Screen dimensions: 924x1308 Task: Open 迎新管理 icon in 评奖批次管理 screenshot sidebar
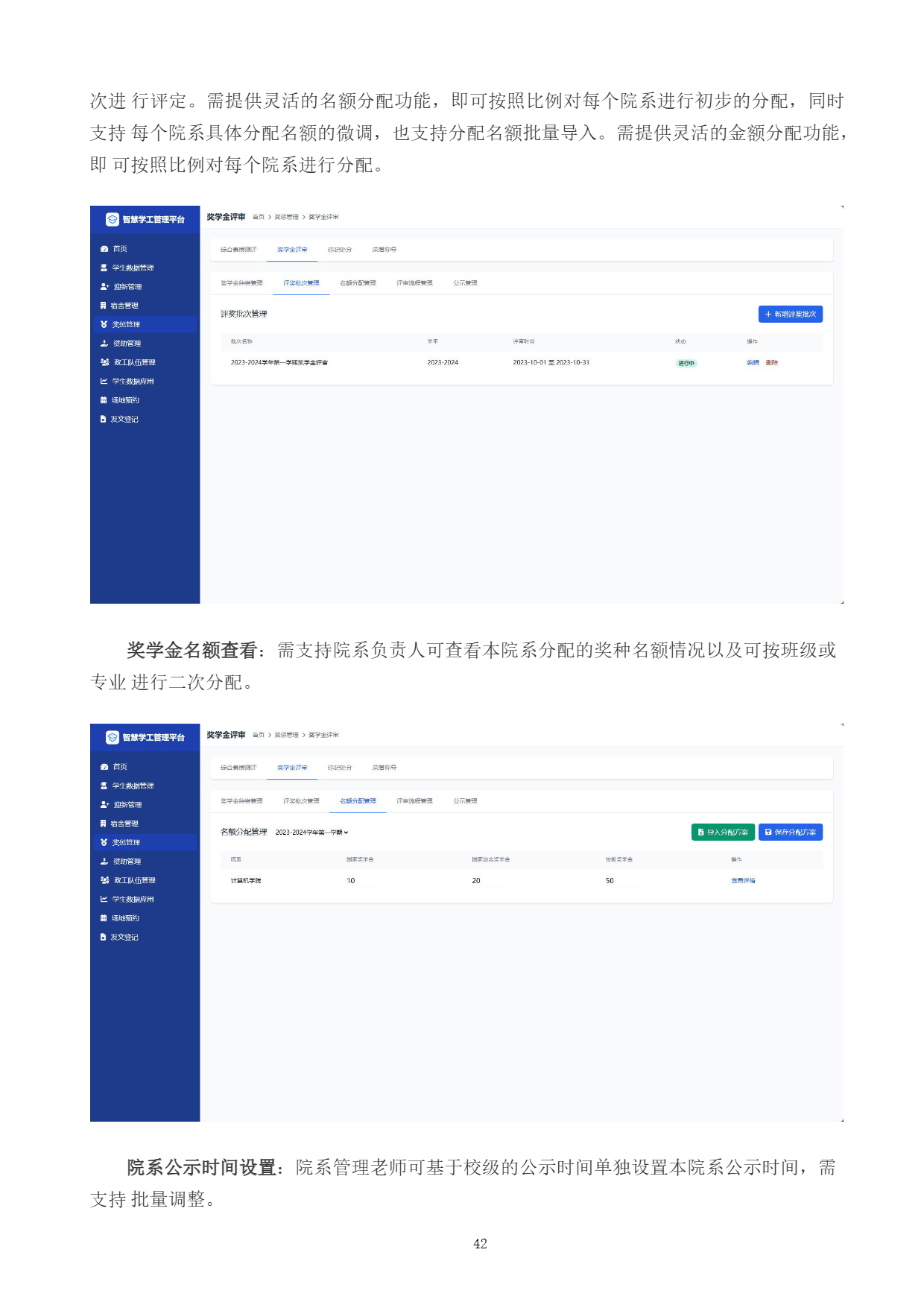[105, 287]
